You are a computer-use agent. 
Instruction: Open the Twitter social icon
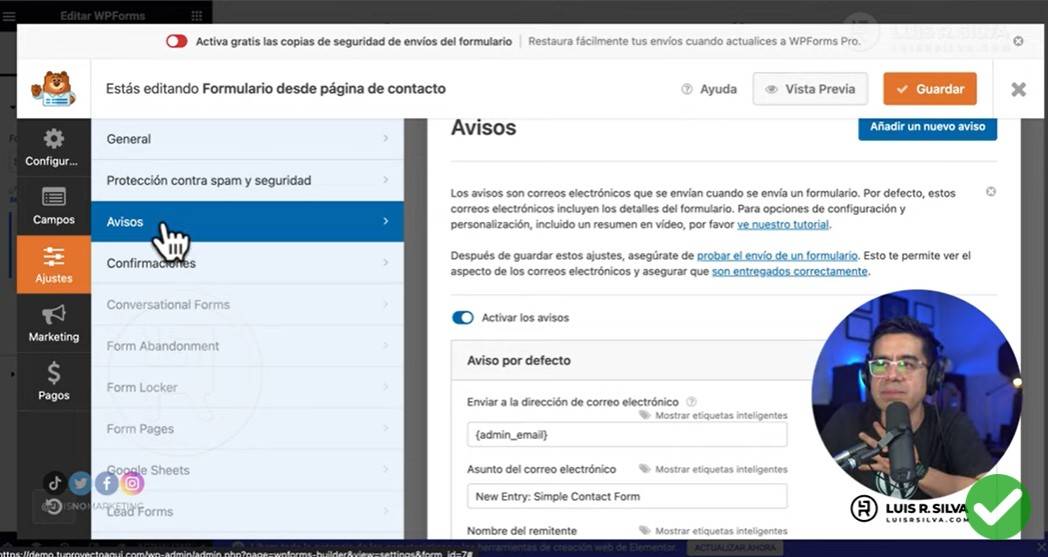tap(80, 483)
